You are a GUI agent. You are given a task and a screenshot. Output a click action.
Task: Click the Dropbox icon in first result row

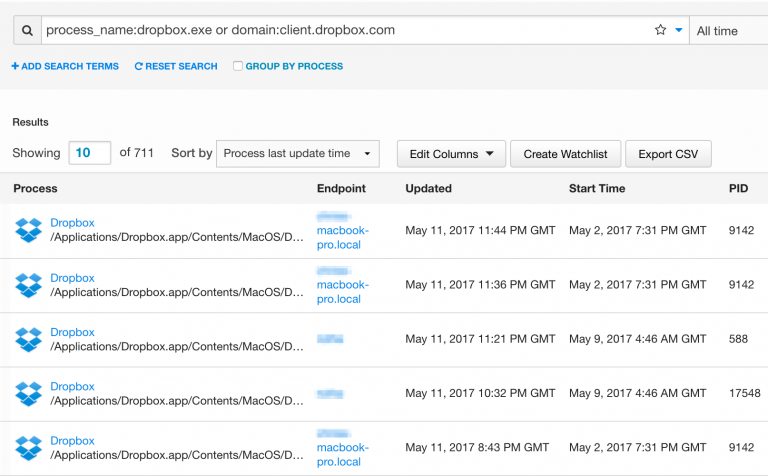click(x=28, y=230)
